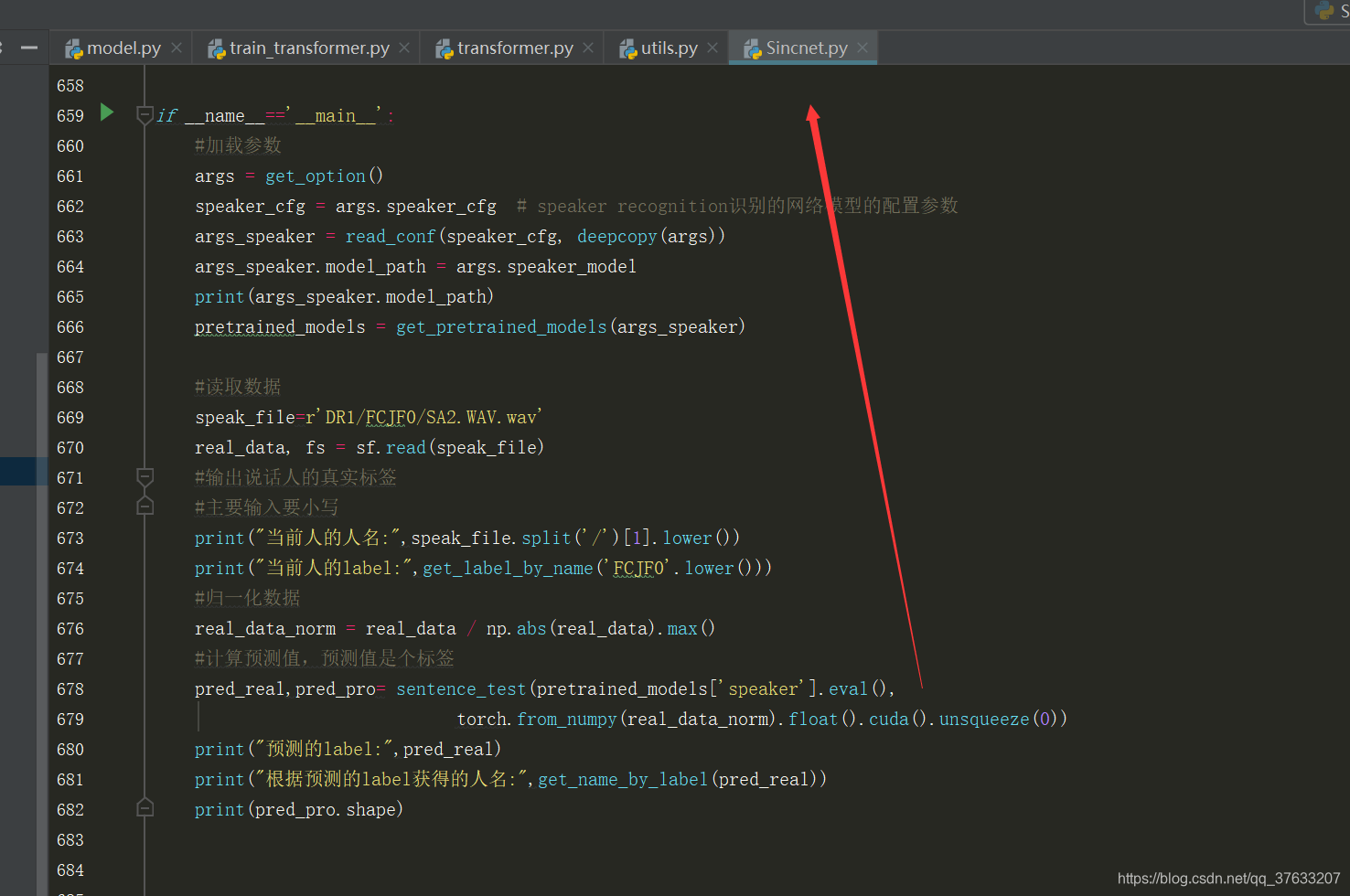Click the real_data_norm variable on line 676
This screenshot has width=1350, height=896.
(x=265, y=628)
